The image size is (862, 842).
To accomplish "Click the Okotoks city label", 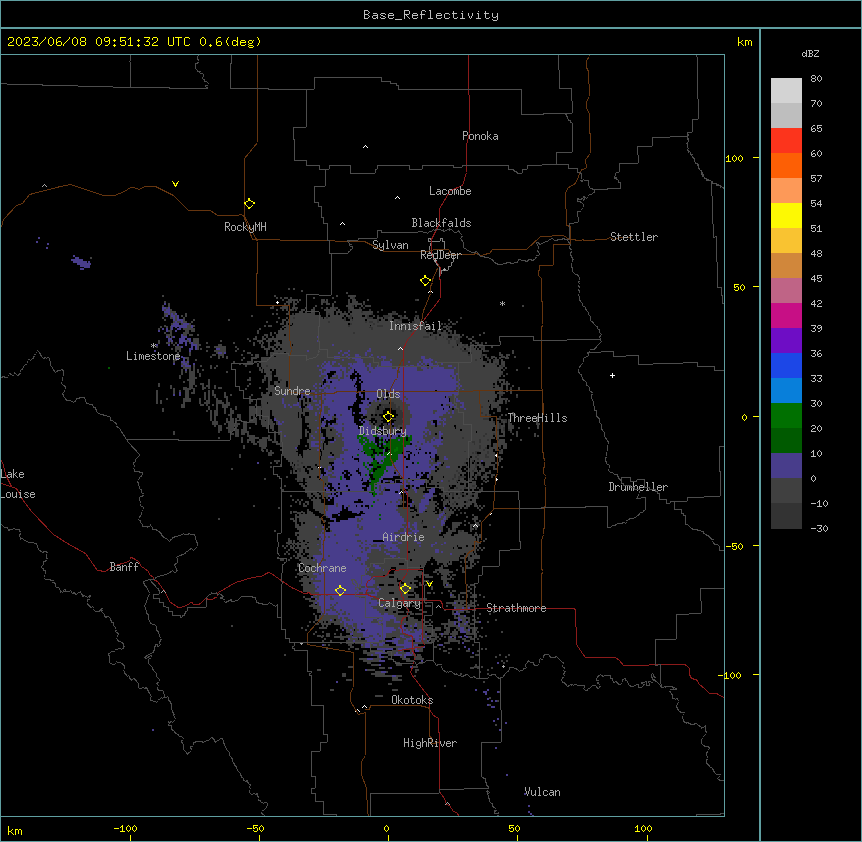I will pyautogui.click(x=412, y=700).
